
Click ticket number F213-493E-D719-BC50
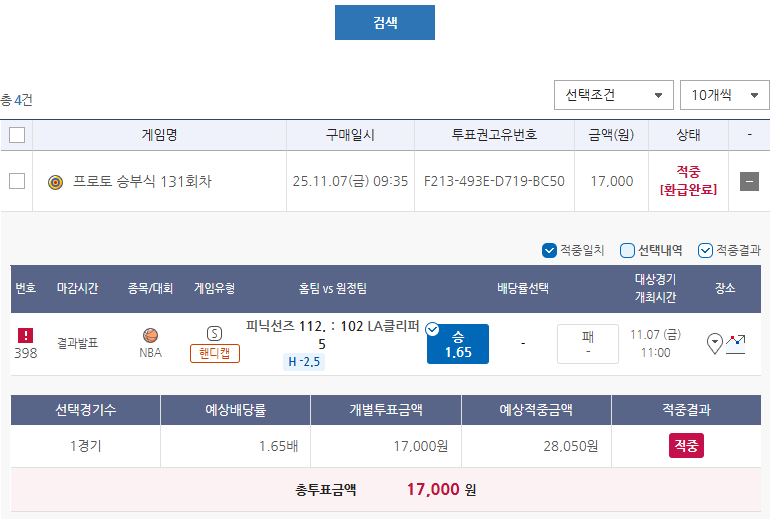point(494,181)
